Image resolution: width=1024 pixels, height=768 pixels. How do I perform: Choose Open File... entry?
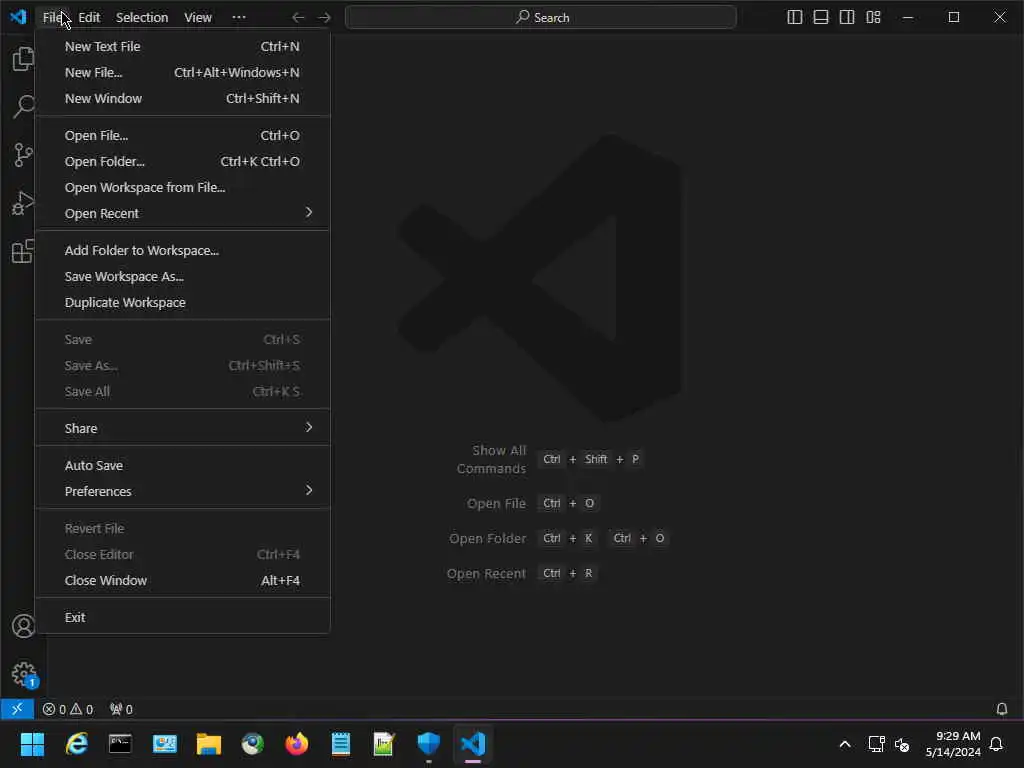tap(182, 135)
